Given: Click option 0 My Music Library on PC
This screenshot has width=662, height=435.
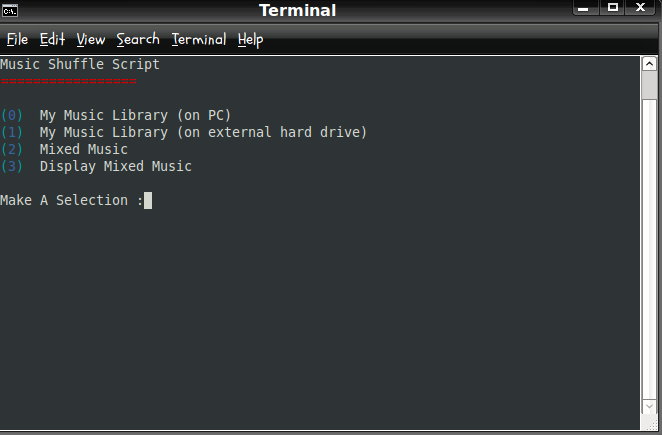Looking at the screenshot, I should tap(116, 115).
